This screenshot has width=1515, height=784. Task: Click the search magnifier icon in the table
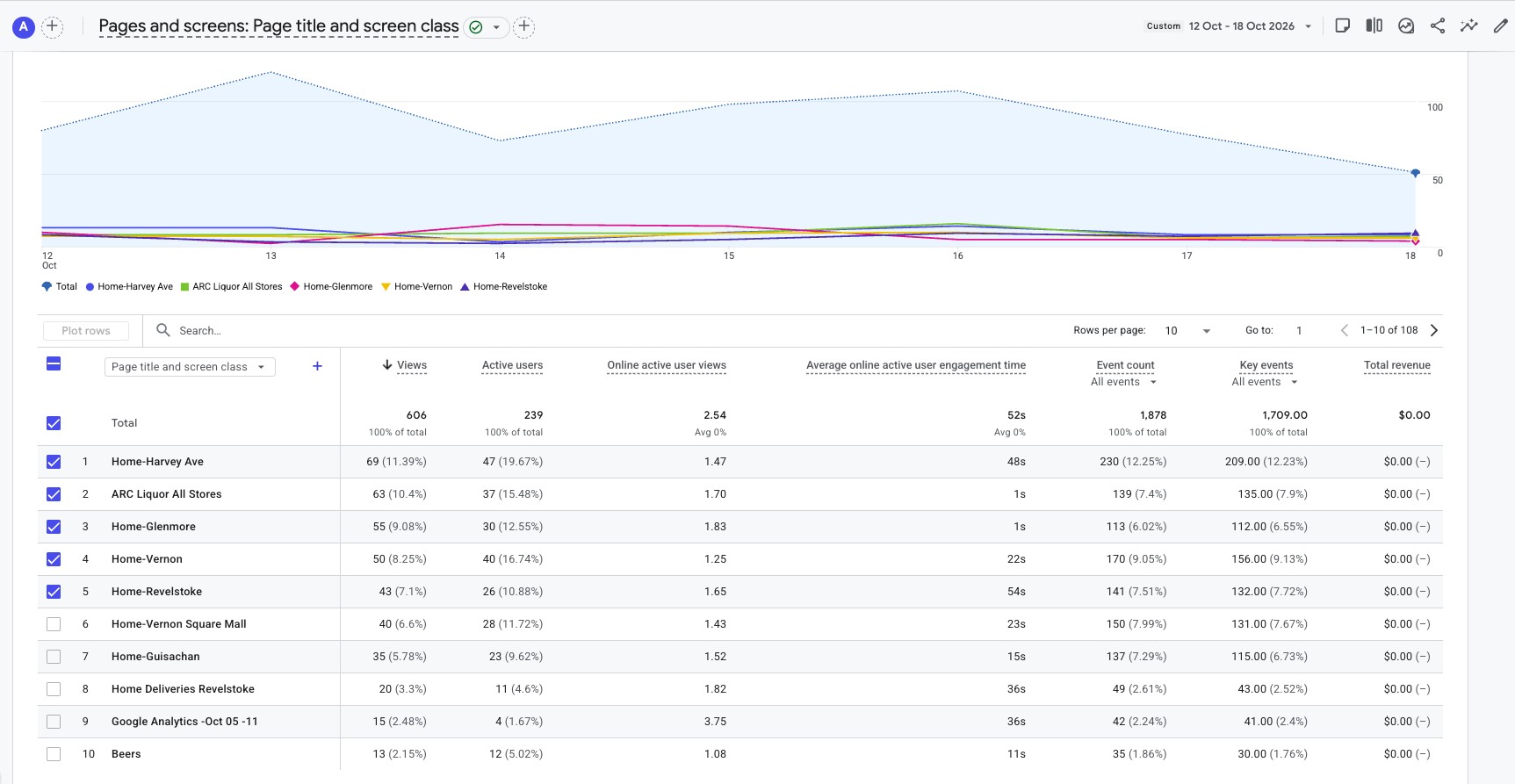tap(163, 330)
